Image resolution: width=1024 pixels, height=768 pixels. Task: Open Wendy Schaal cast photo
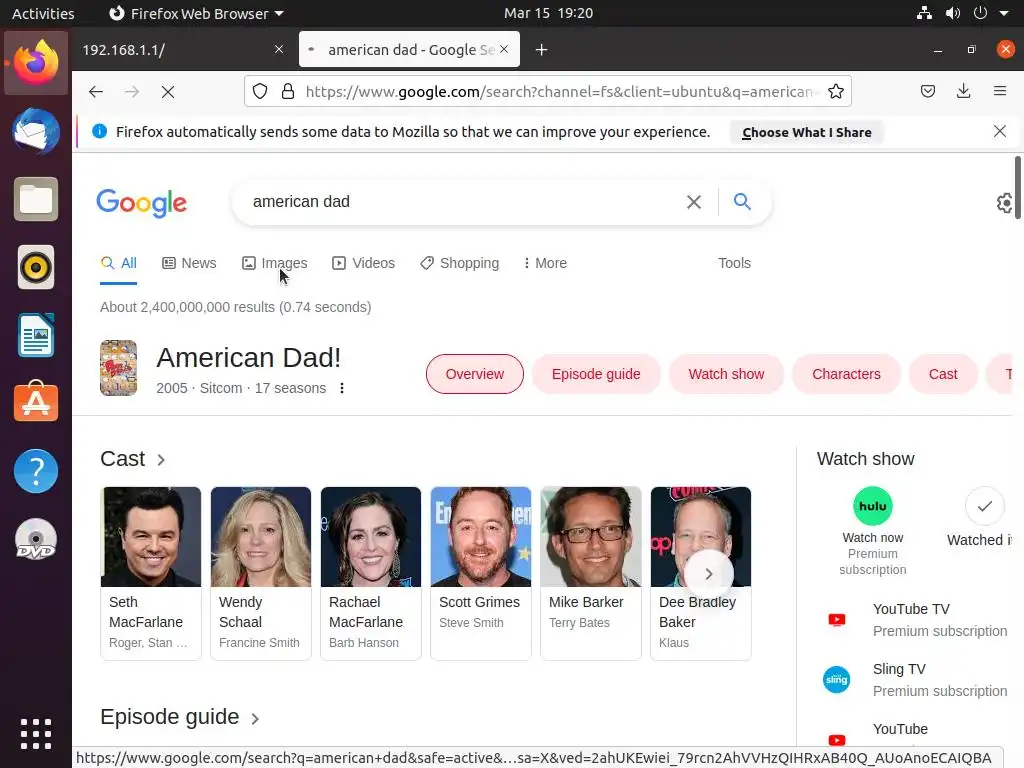point(261,537)
